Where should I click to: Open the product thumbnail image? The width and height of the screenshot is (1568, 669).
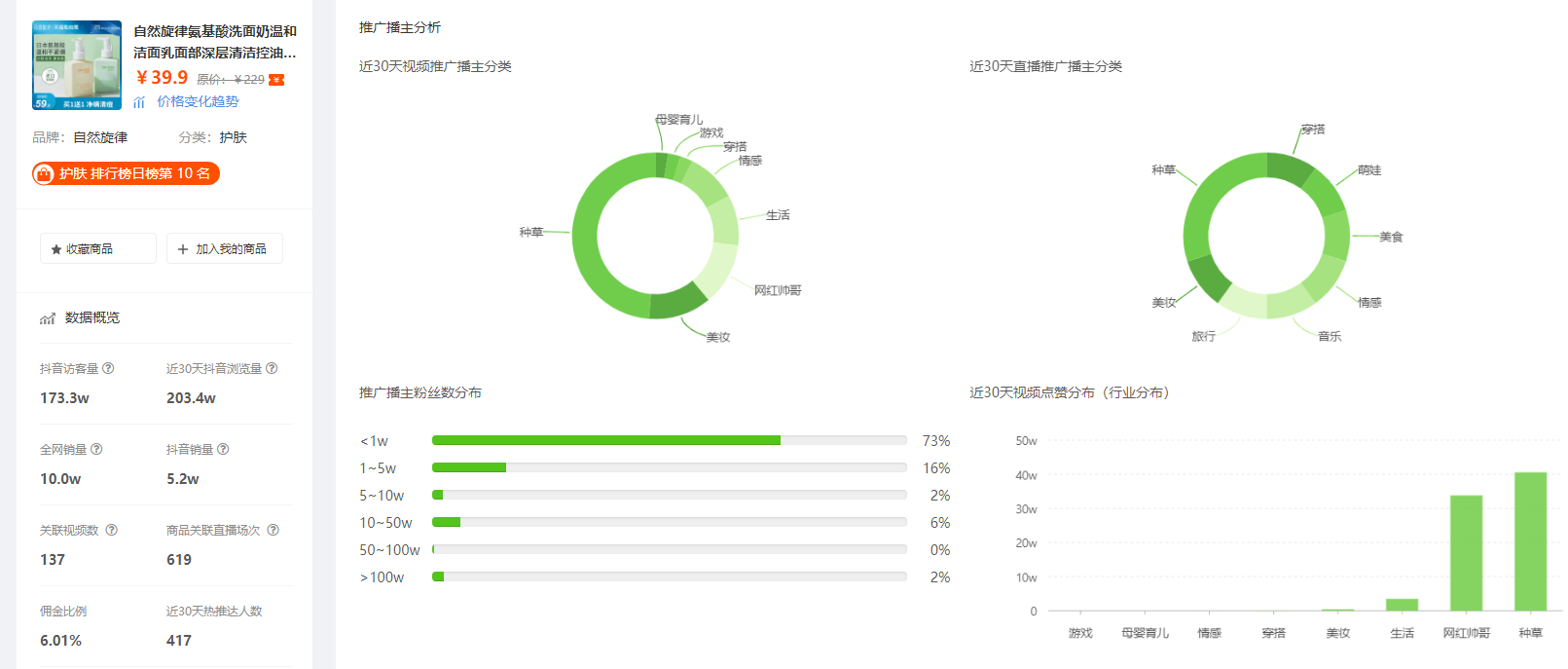tap(77, 64)
